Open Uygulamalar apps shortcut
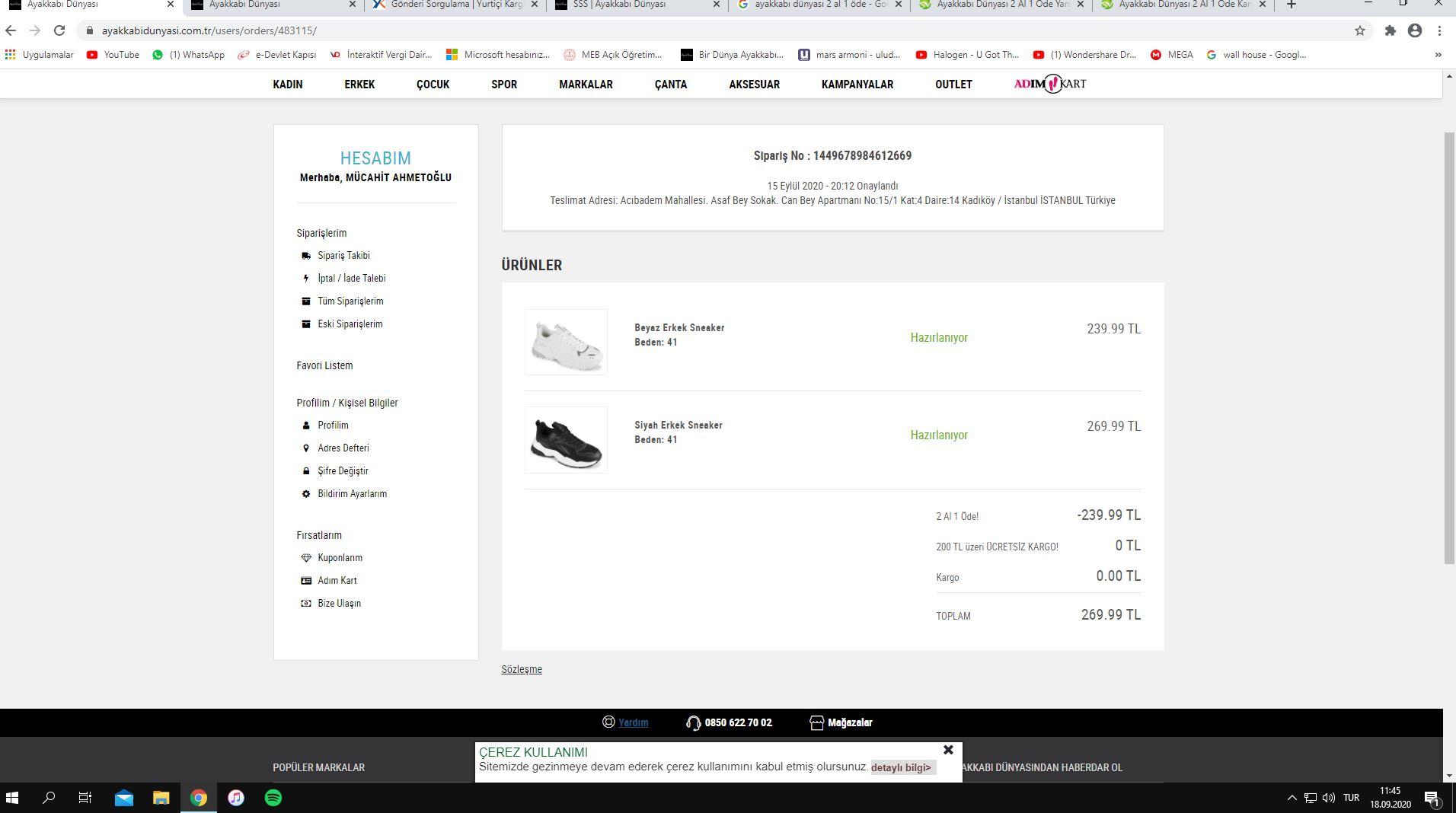This screenshot has width=1456, height=813. click(40, 55)
